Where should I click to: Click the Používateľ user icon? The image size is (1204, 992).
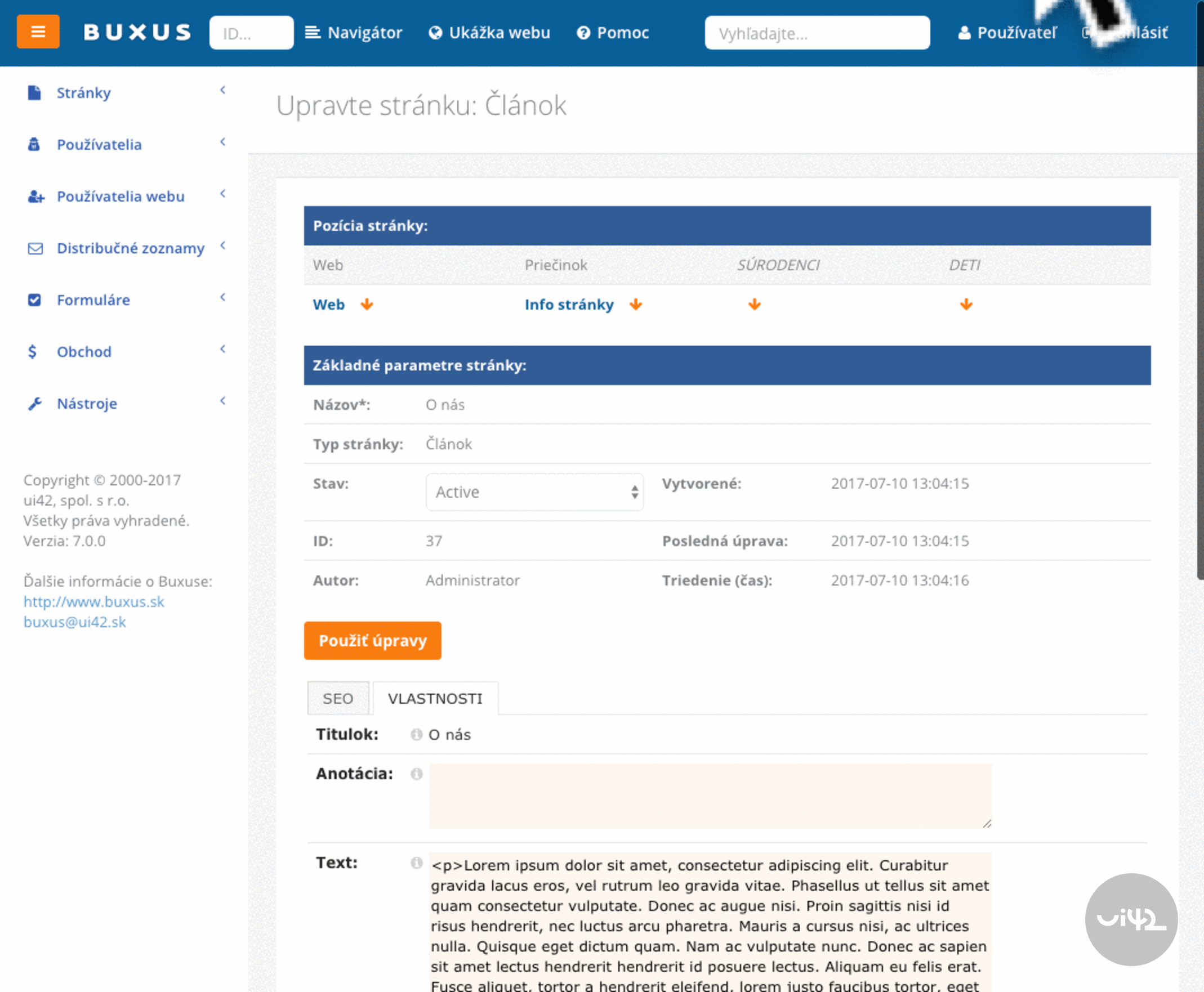click(x=965, y=33)
